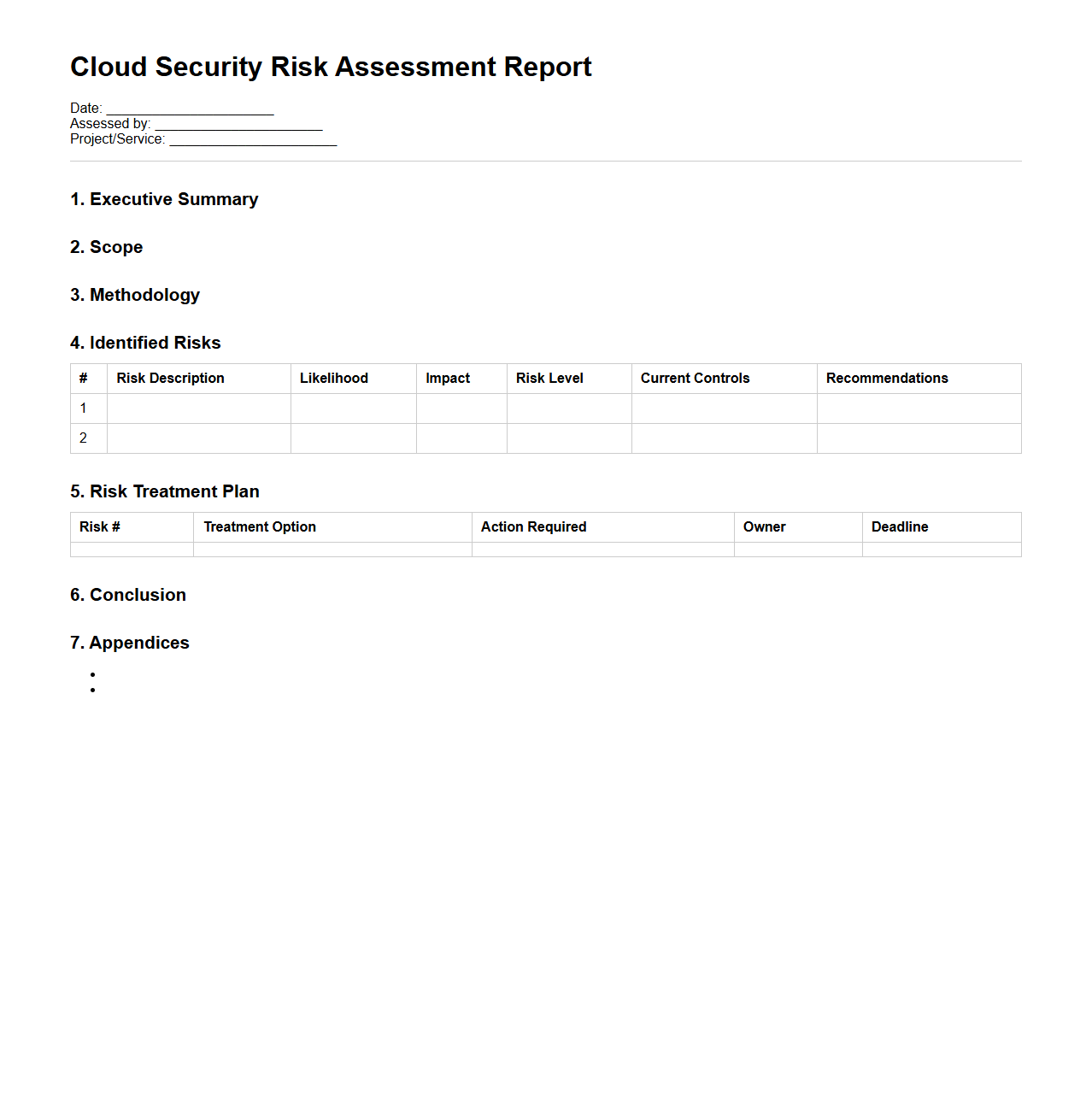Click the Project/Service blank field
The width and height of the screenshot is (1092, 1111).
pyautogui.click(x=252, y=139)
